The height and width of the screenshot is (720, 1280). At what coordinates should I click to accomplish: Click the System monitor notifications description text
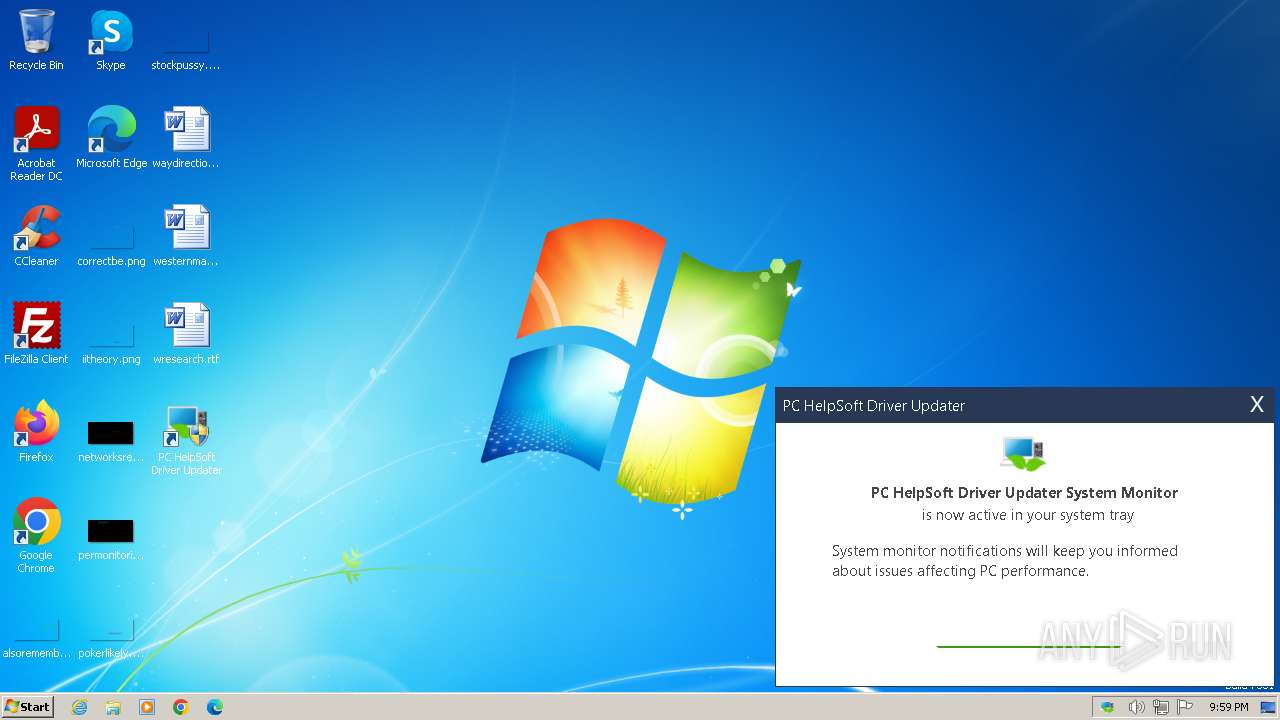(1005, 561)
